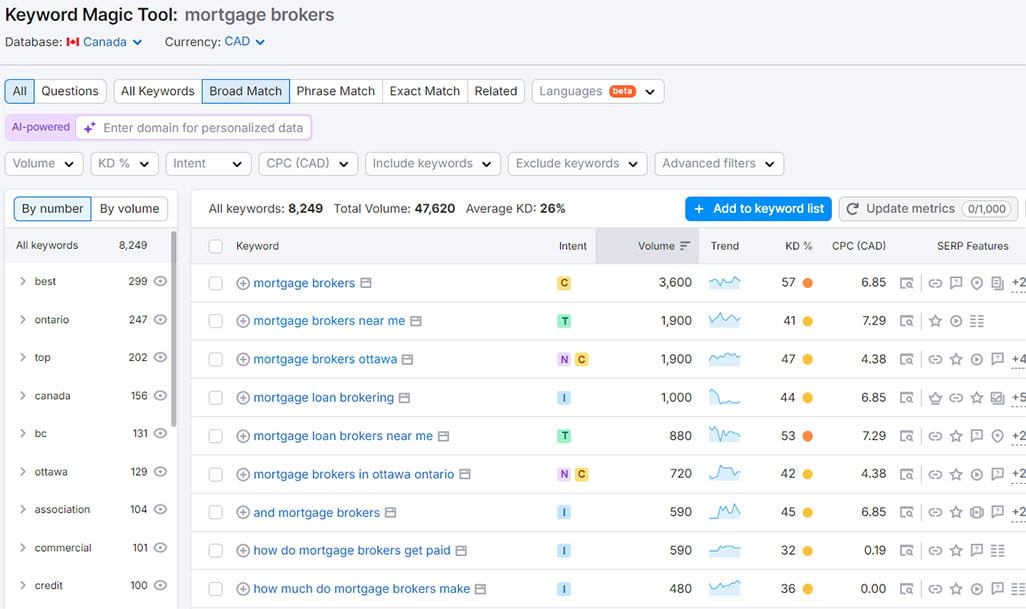Click the sitelinks SERP feature icon
Viewport: 1026px width, 609px height.
click(x=977, y=321)
